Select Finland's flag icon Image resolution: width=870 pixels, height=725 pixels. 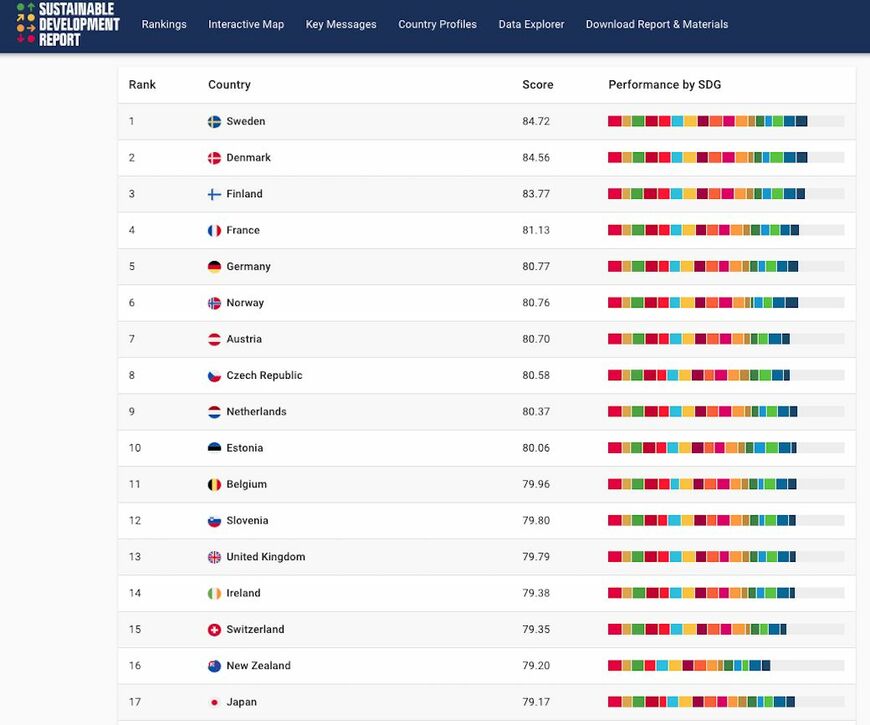point(215,193)
